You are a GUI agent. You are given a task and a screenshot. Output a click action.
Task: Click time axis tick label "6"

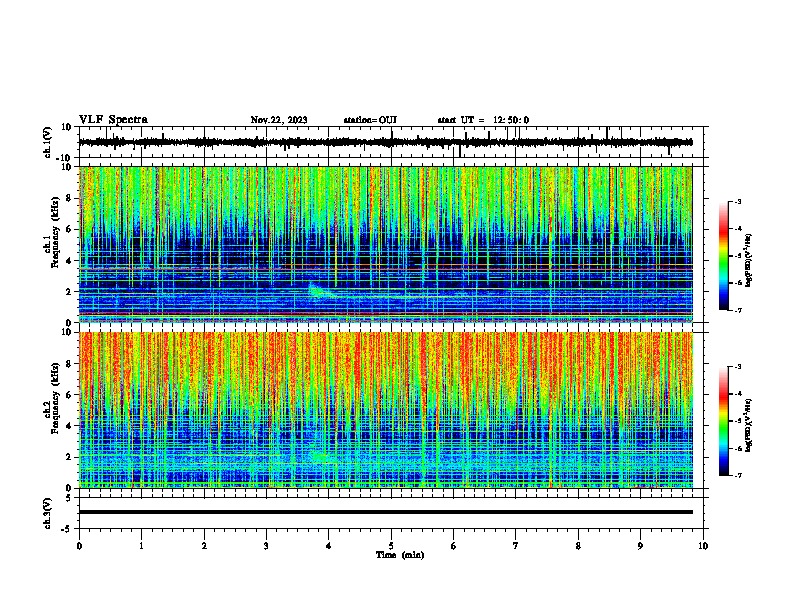tap(454, 546)
